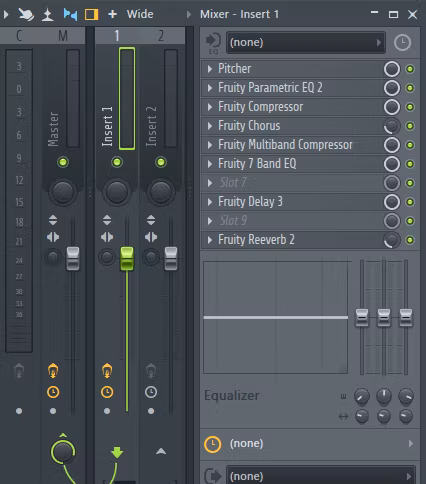Open the Fruity Multiband Compressor plugin

285,145
